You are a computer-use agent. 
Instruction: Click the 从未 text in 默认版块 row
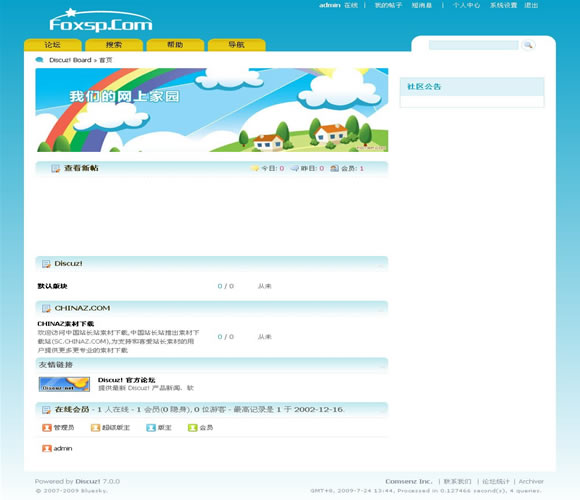(x=265, y=286)
